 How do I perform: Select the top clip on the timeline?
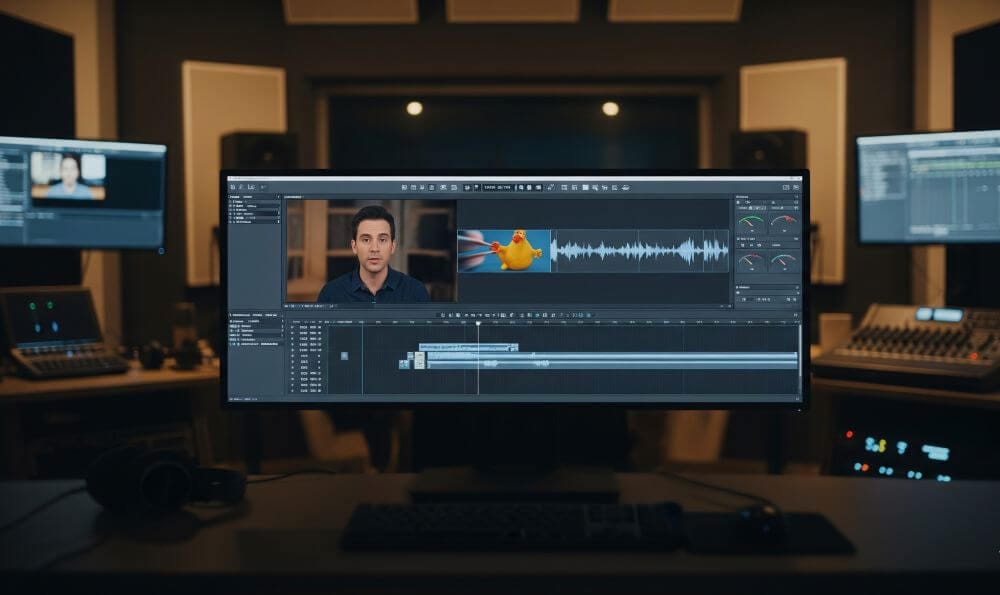coord(468,347)
